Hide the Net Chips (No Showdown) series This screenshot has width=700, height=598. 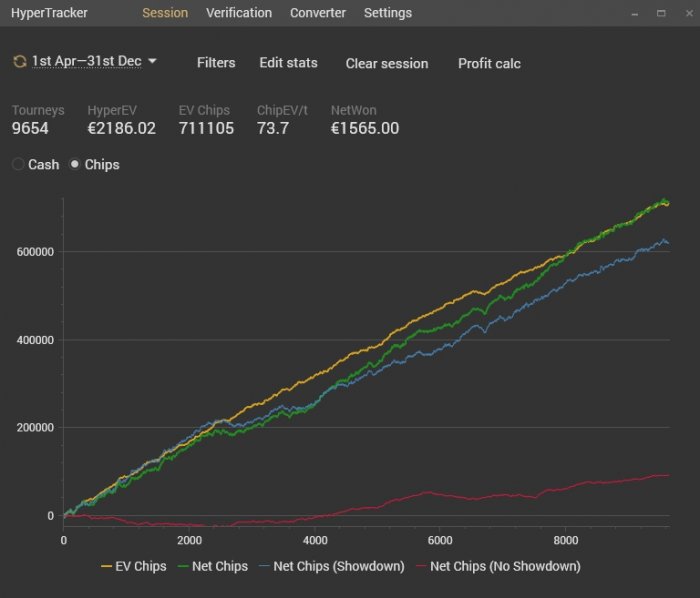click(x=503, y=566)
